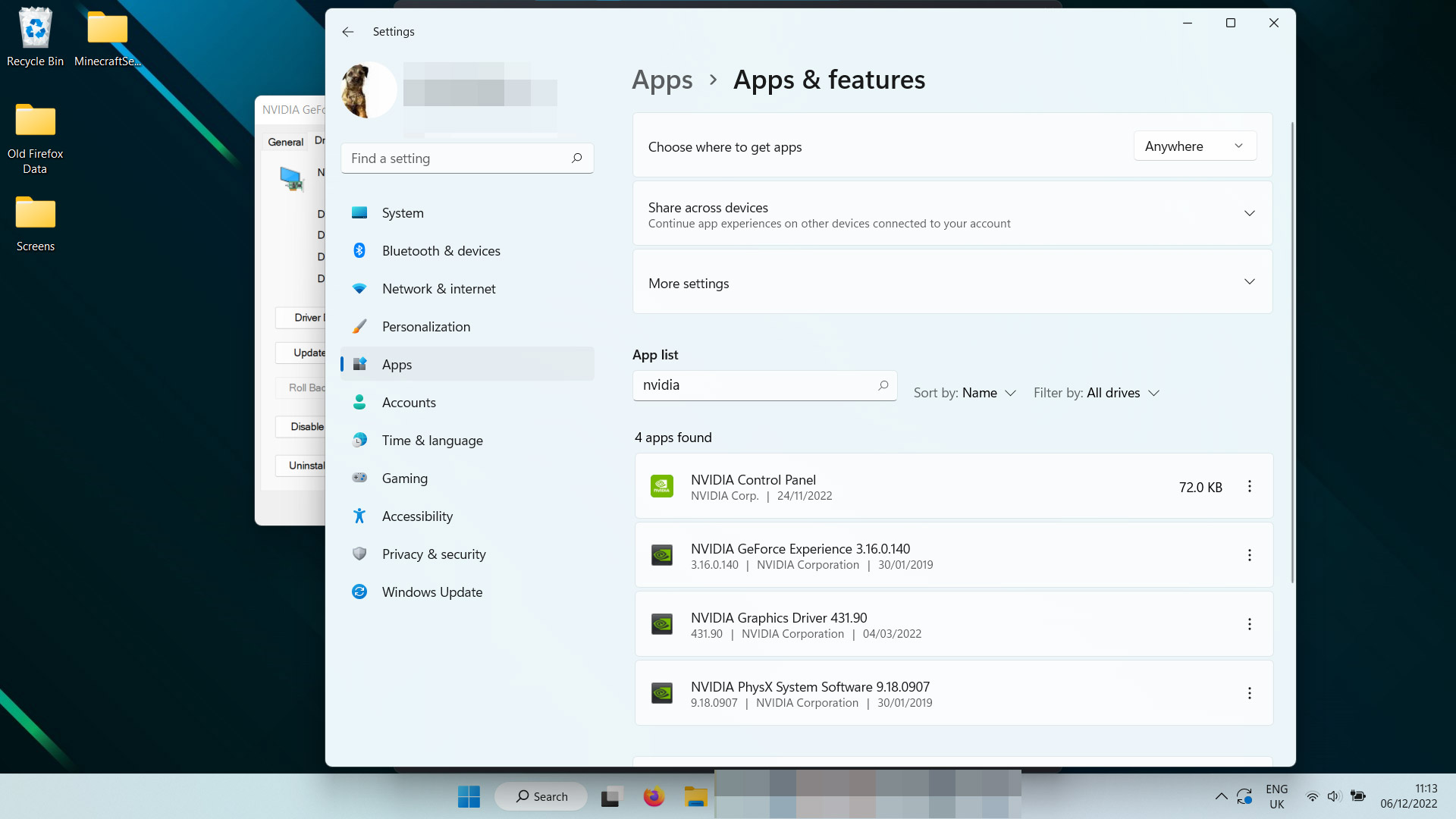Click three-dot menu for GeForce Experience

1249,555
